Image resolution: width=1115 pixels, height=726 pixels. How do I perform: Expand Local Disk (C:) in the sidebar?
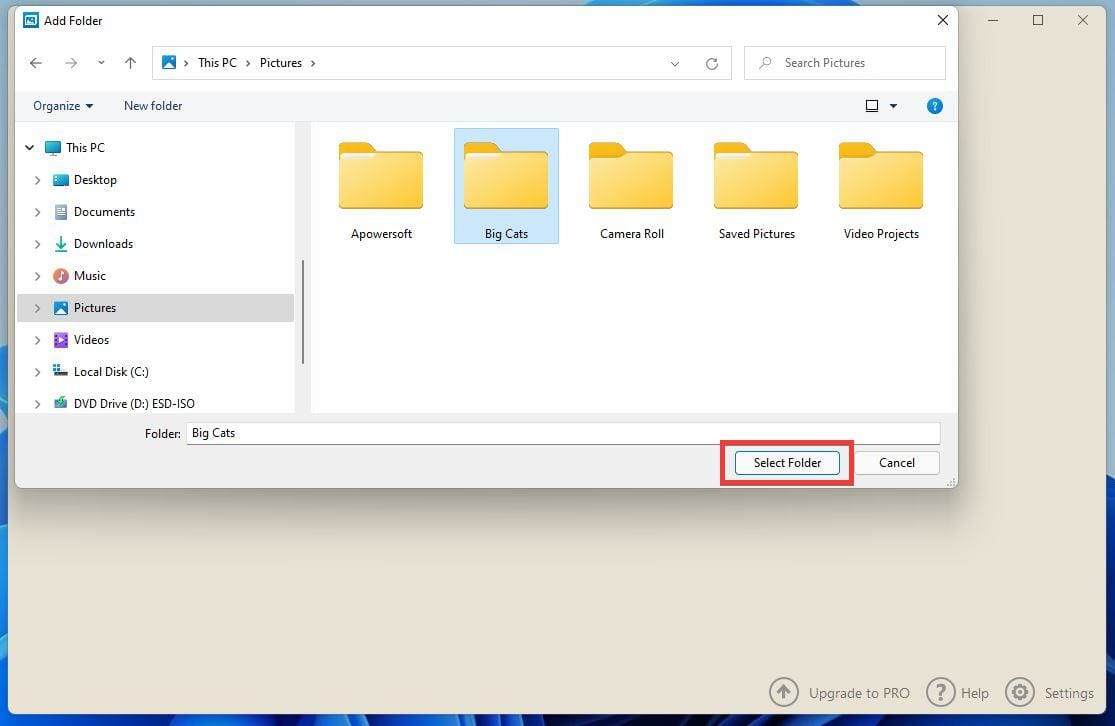(x=38, y=371)
